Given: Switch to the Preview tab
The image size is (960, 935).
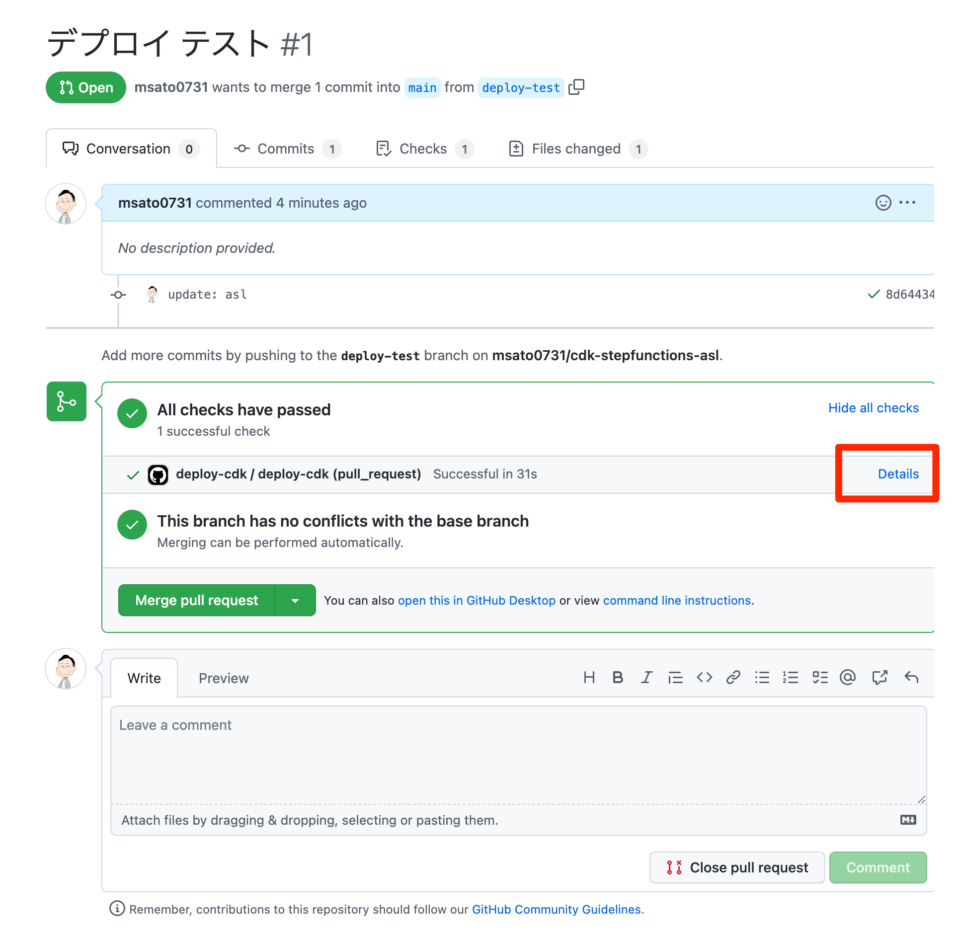Looking at the screenshot, I should (x=223, y=678).
